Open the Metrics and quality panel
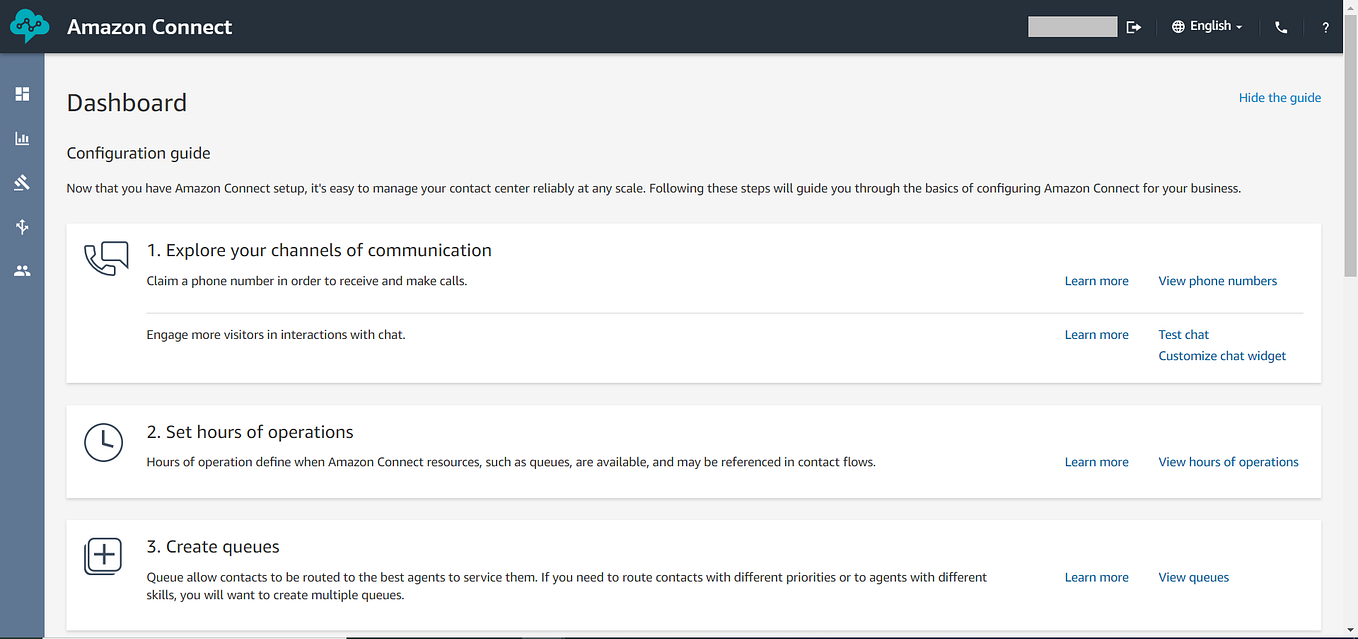 [22, 138]
